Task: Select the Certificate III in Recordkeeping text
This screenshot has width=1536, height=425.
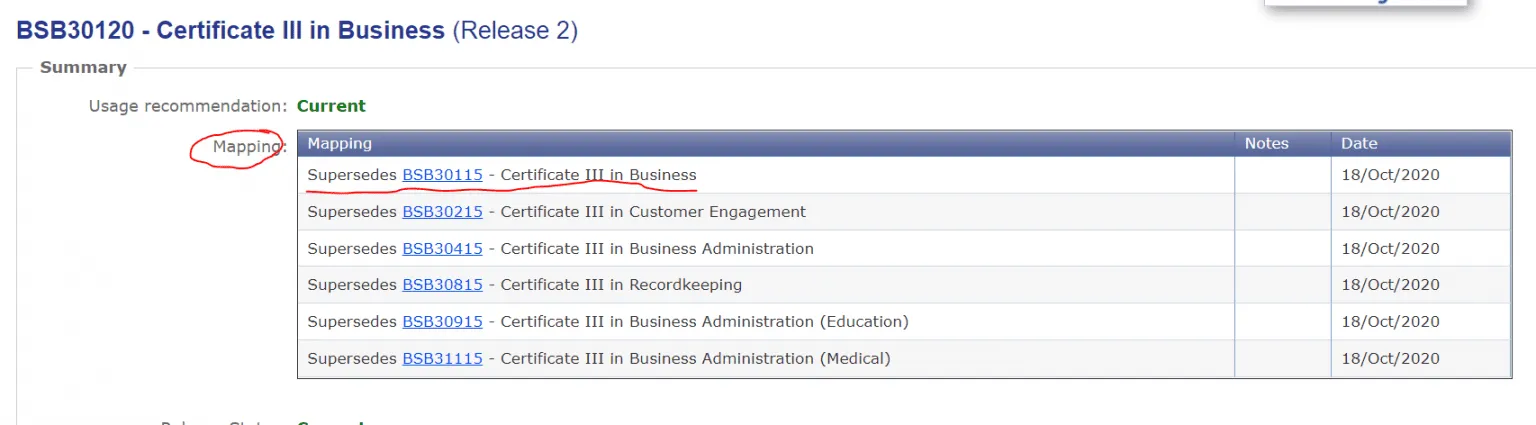Action: 621,285
